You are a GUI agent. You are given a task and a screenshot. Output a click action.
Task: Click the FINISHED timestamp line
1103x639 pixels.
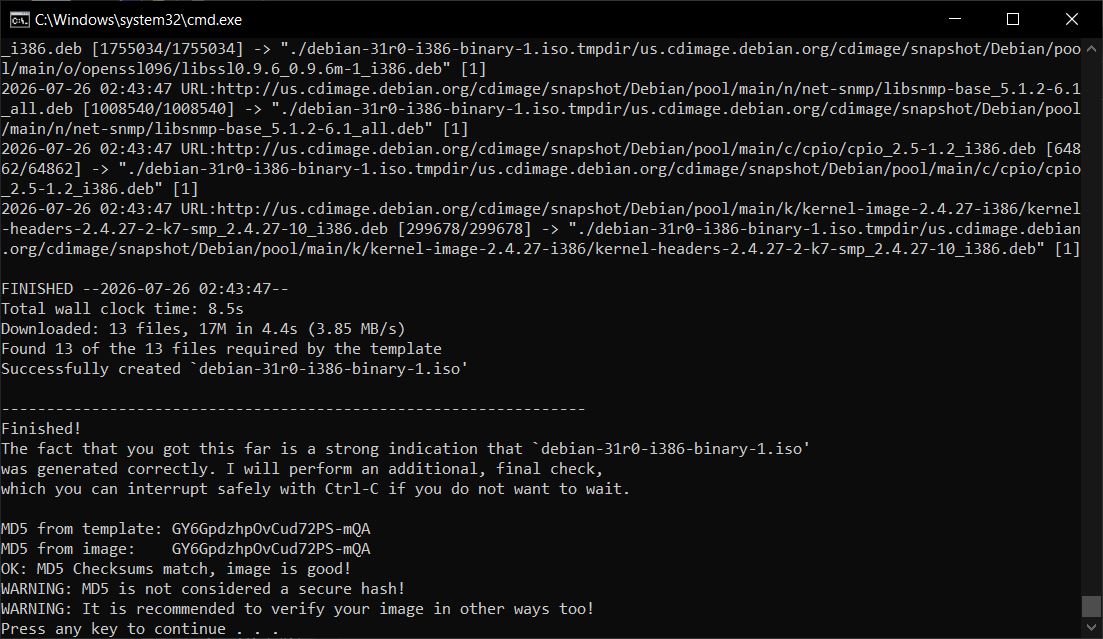pyautogui.click(x=145, y=289)
